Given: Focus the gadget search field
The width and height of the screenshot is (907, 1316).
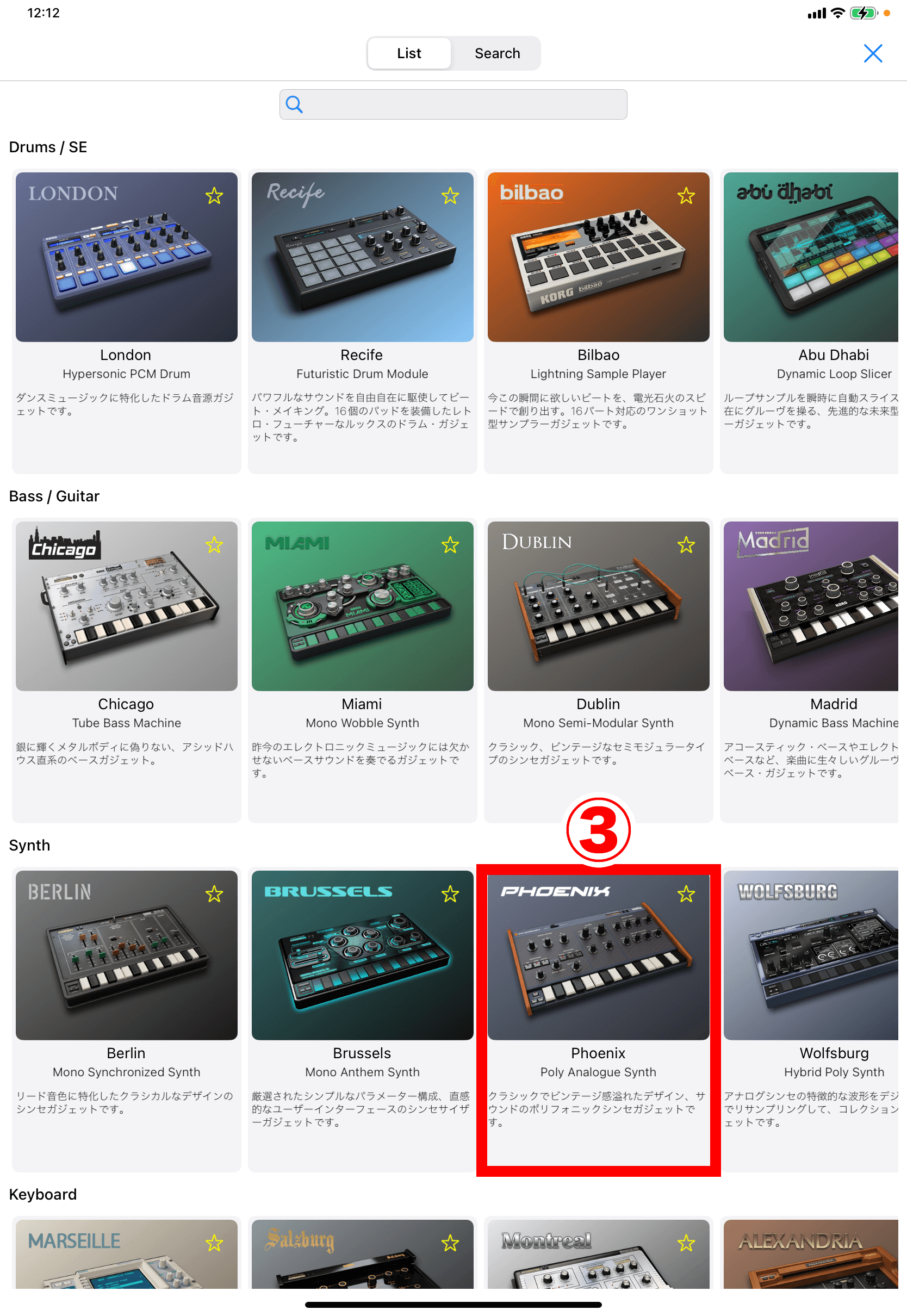Looking at the screenshot, I should click(453, 104).
